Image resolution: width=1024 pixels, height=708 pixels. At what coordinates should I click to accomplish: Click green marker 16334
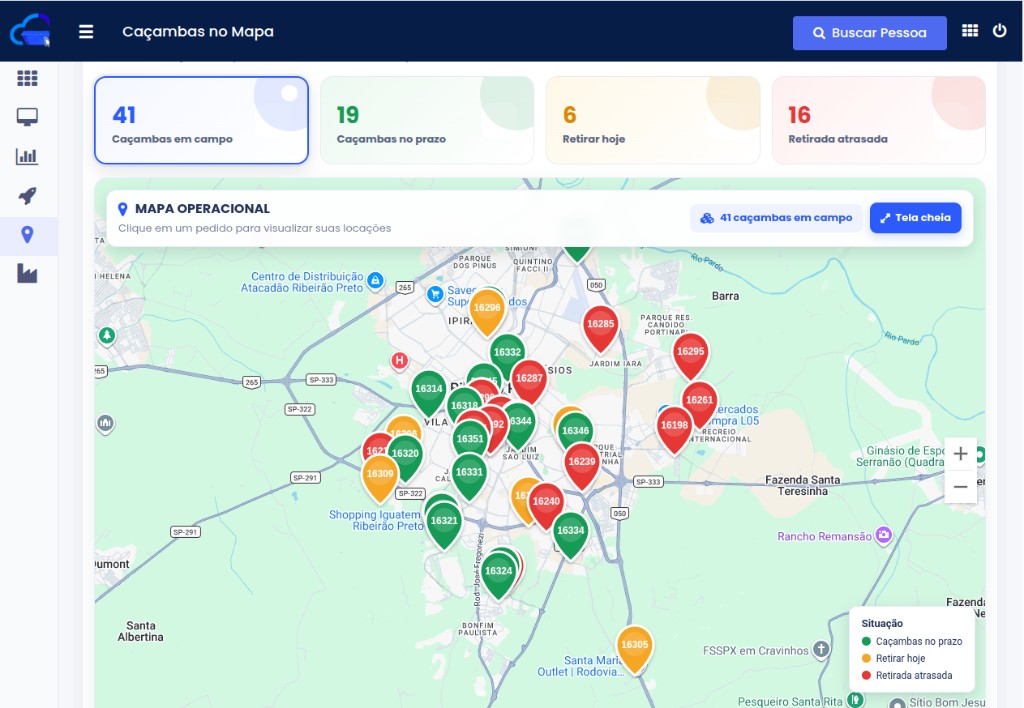point(570,531)
